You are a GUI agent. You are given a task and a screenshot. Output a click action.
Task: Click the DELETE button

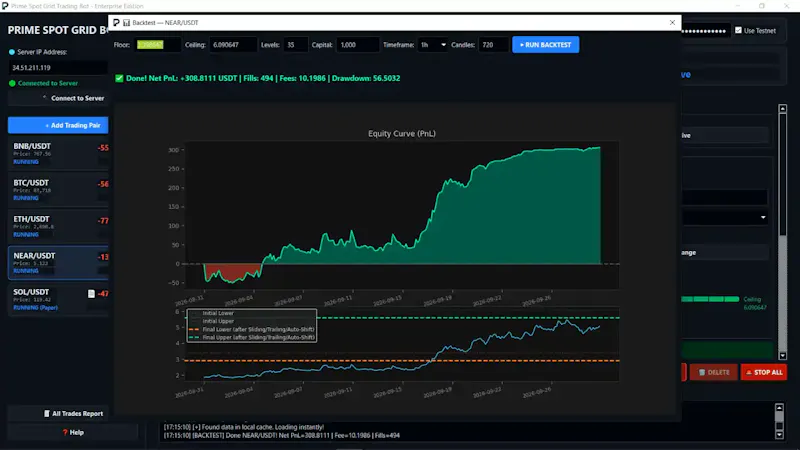(713, 372)
